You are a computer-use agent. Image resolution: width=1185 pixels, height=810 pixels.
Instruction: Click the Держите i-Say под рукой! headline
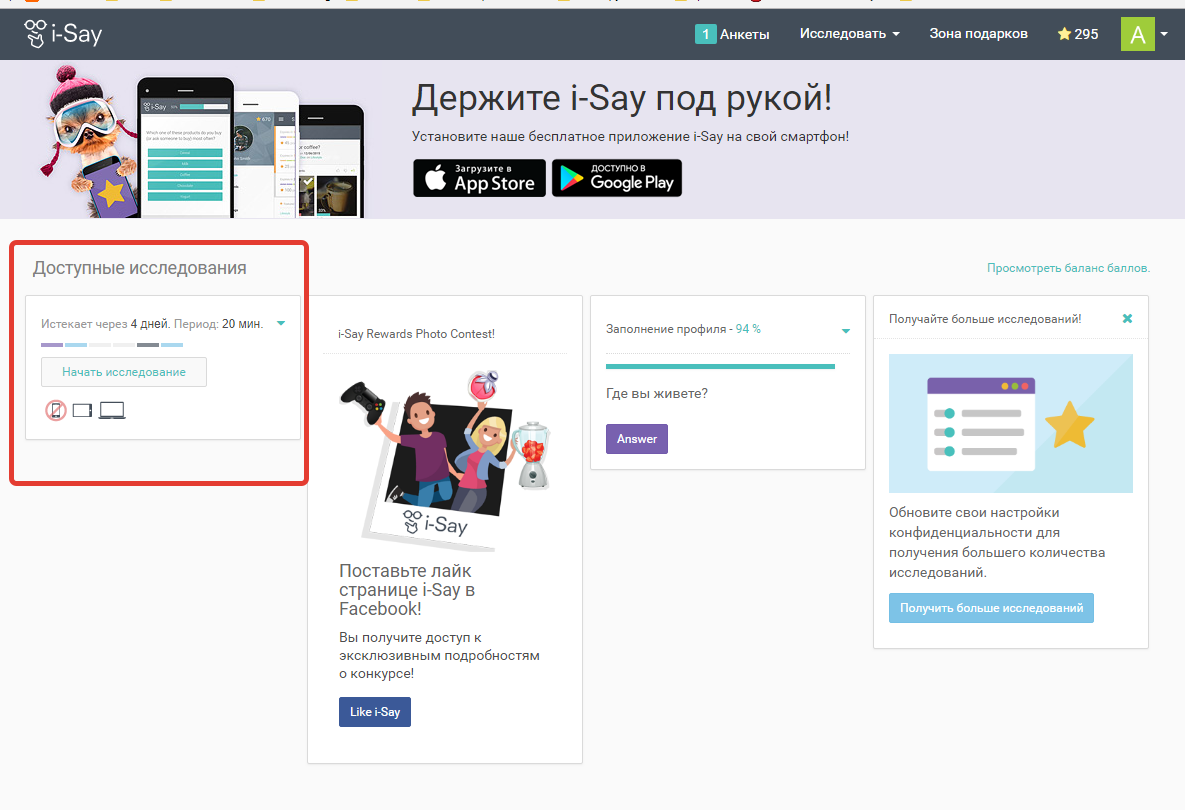point(622,98)
